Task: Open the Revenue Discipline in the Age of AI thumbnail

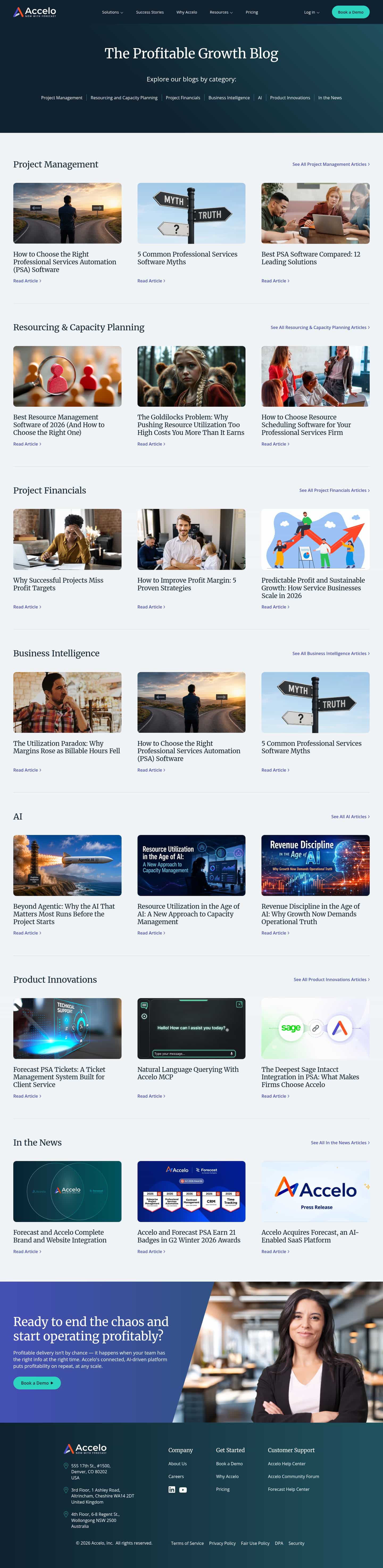Action: (315, 865)
